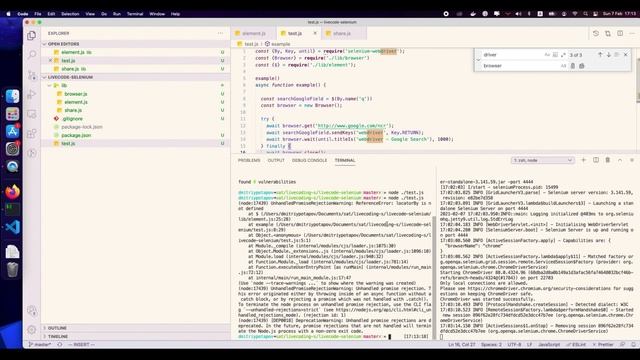The image size is (640, 360).
Task: Switch to the Problems panel tab
Action: pyautogui.click(x=249, y=160)
